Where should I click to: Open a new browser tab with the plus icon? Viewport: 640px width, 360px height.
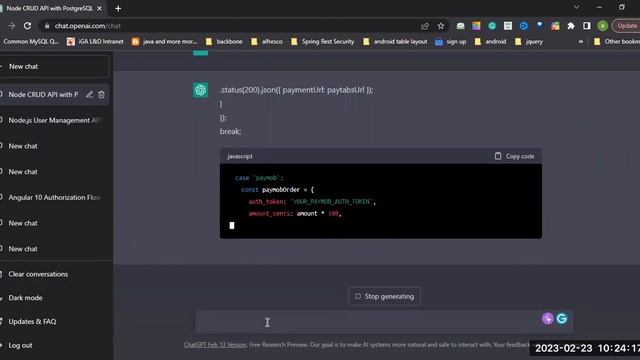(118, 8)
